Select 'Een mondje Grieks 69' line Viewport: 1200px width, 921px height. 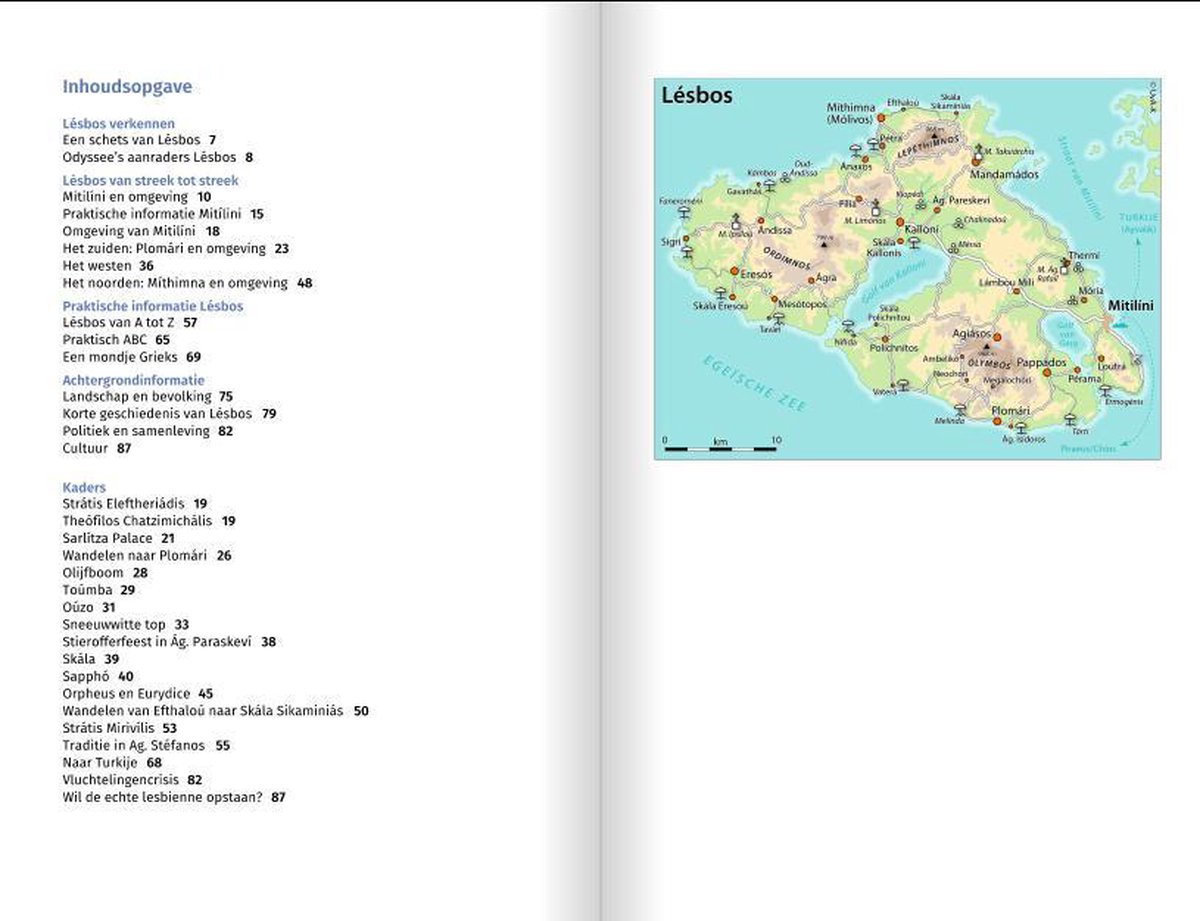click(x=132, y=357)
